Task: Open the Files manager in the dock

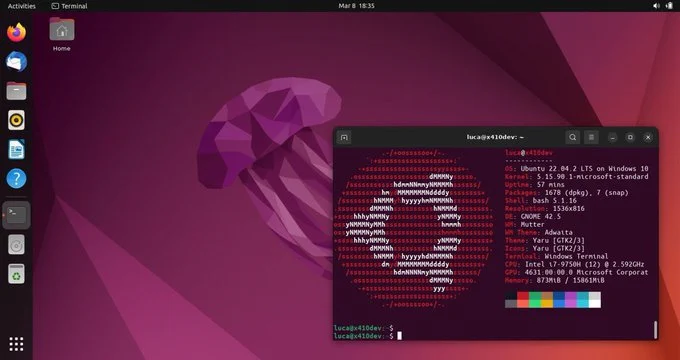Action: click(16, 91)
